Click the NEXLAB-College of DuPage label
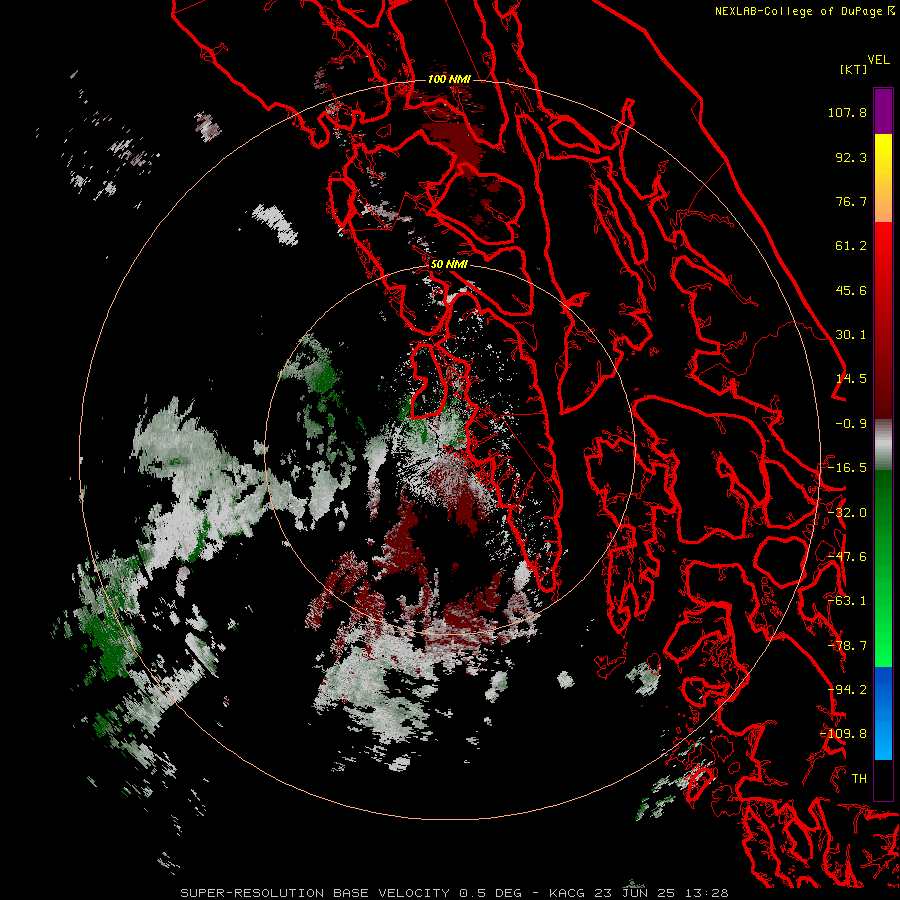900x900 pixels. (798, 11)
